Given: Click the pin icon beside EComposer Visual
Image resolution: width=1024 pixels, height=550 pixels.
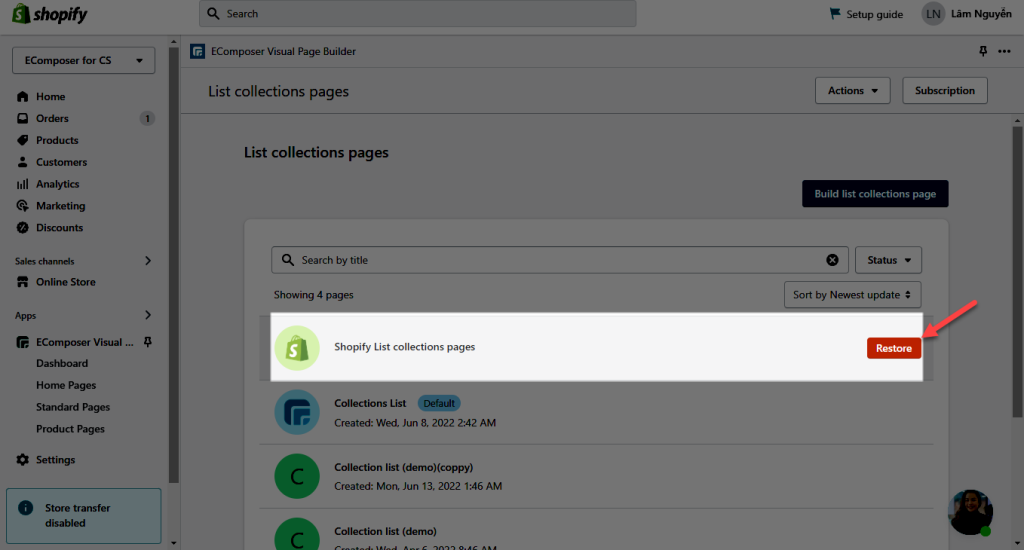Looking at the screenshot, I should tap(148, 342).
